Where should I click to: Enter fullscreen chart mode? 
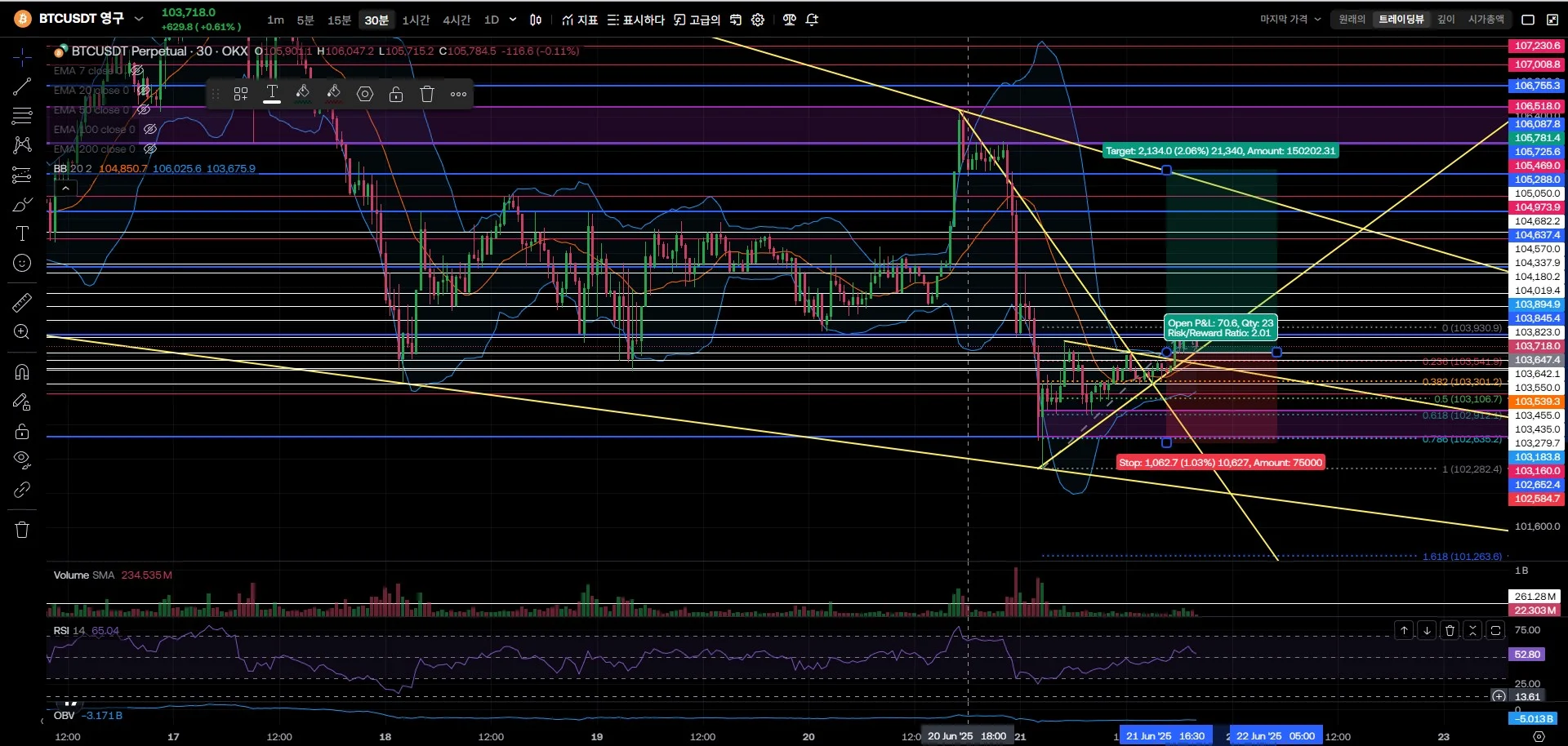(1551, 20)
